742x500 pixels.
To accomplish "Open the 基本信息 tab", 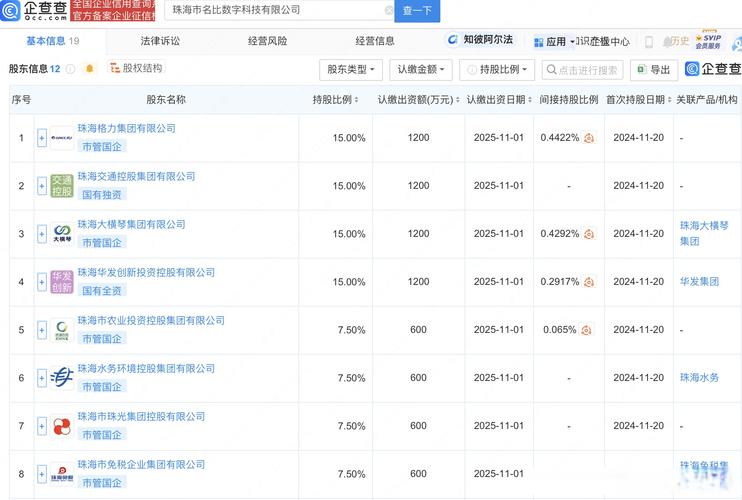I will tap(53, 41).
